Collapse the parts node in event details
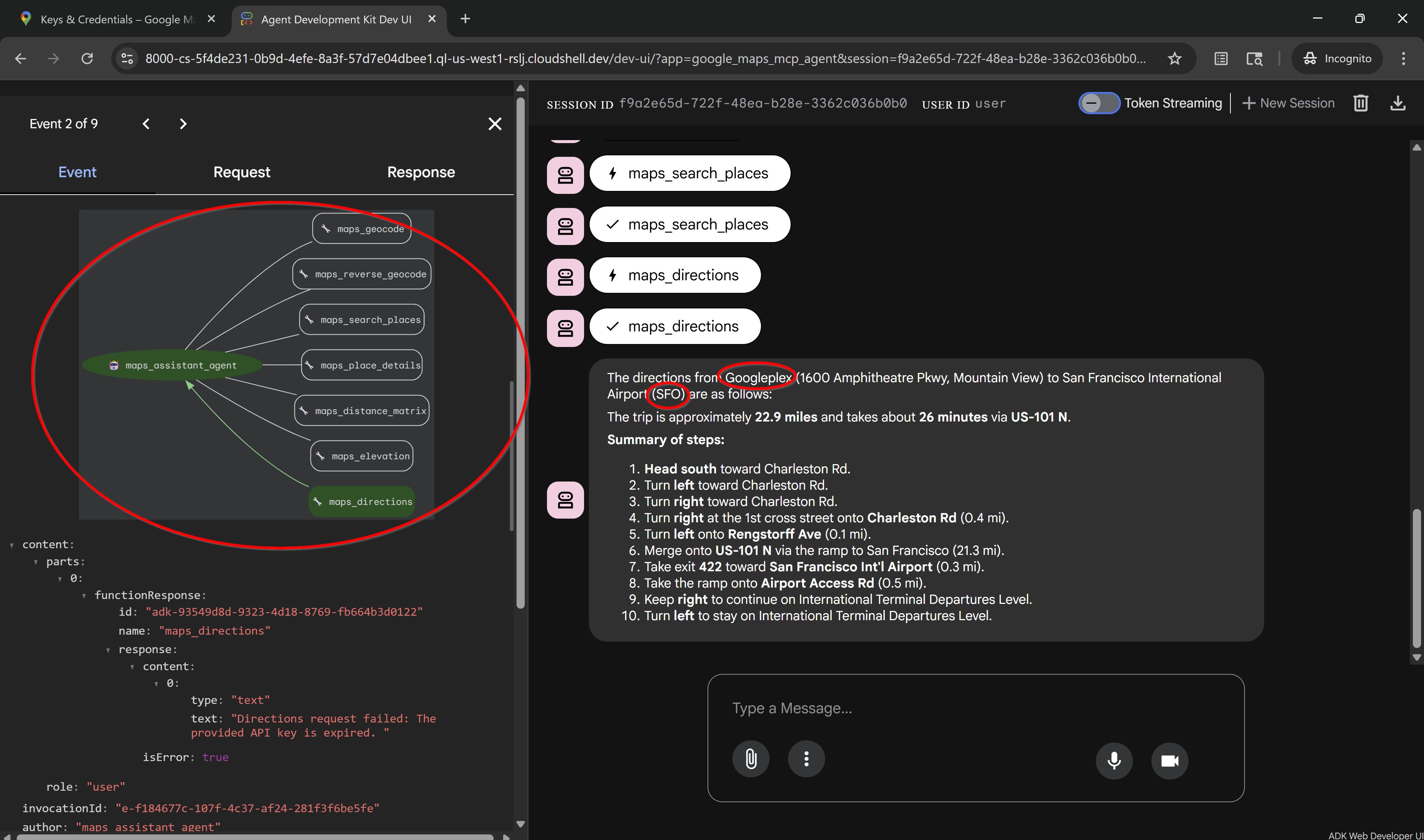This screenshot has width=1424, height=840. 36,561
